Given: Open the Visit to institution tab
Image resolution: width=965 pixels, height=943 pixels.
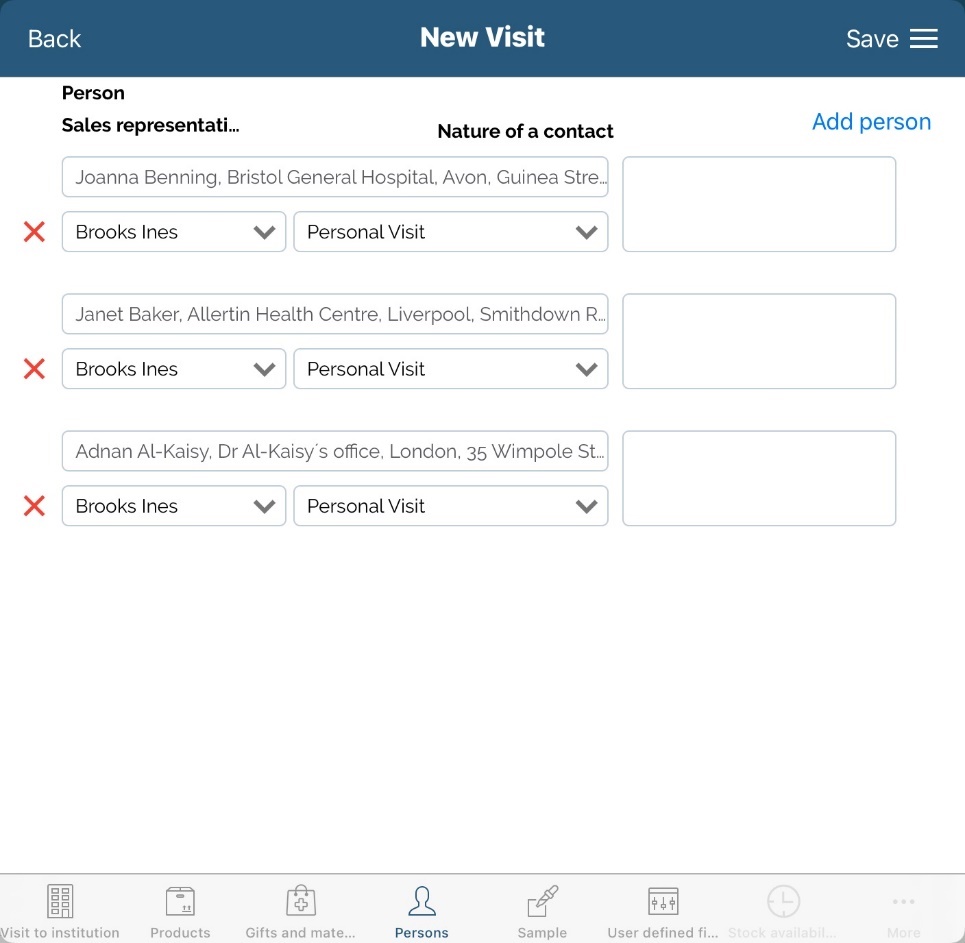Looking at the screenshot, I should click(x=60, y=911).
